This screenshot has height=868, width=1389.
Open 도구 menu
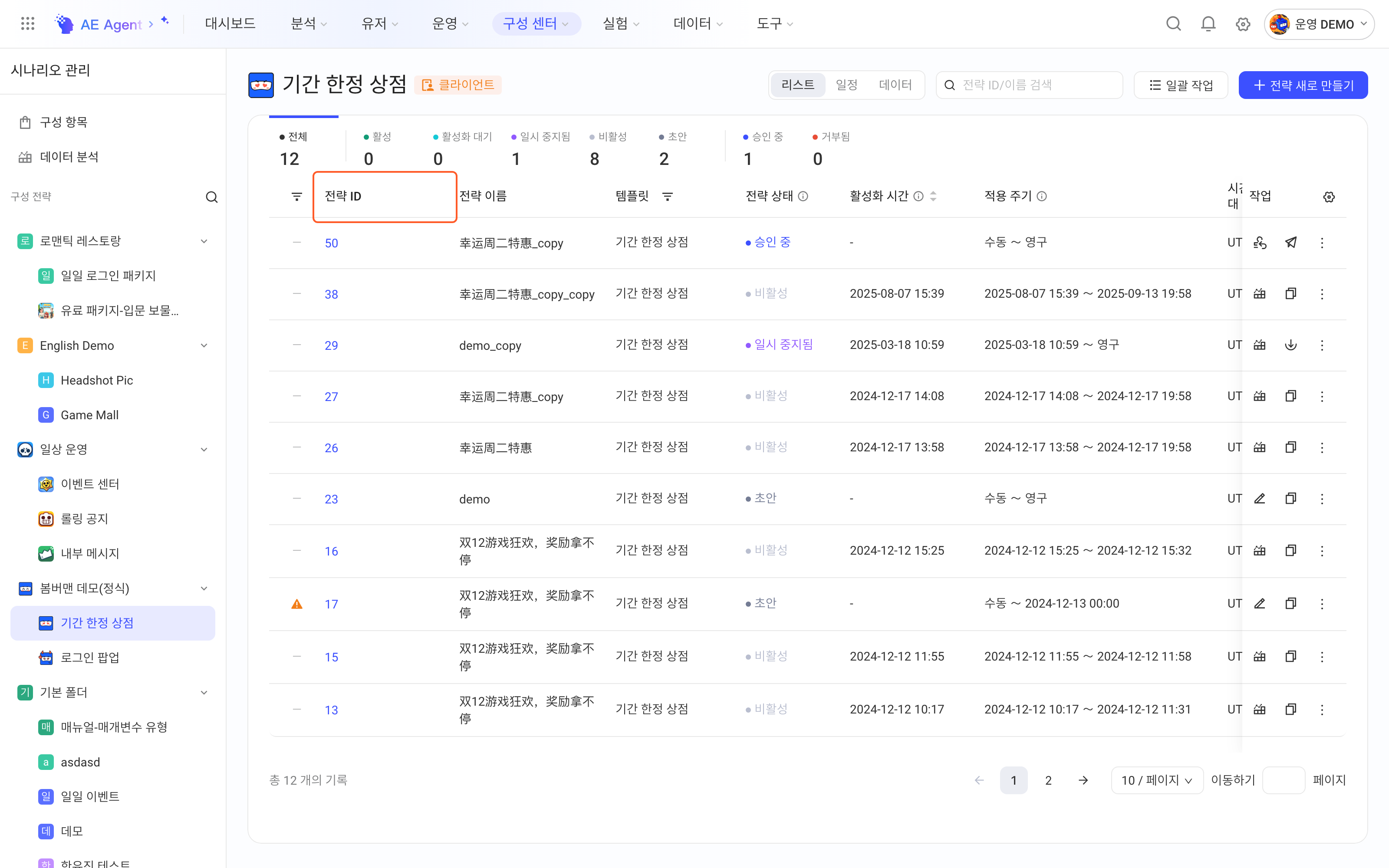click(775, 23)
